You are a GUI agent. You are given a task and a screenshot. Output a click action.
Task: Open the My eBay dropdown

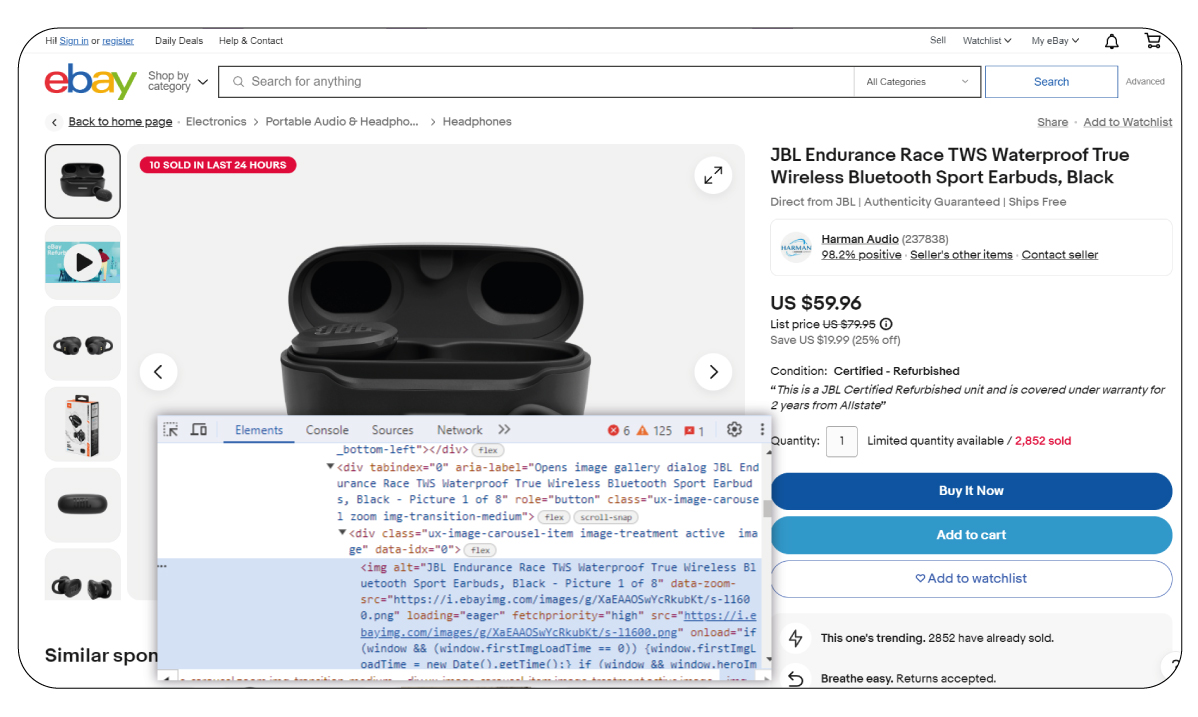[1055, 41]
